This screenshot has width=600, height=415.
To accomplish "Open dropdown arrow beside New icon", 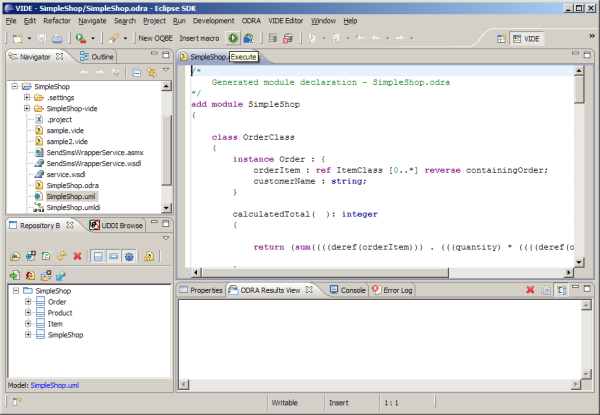I will 29,38.
